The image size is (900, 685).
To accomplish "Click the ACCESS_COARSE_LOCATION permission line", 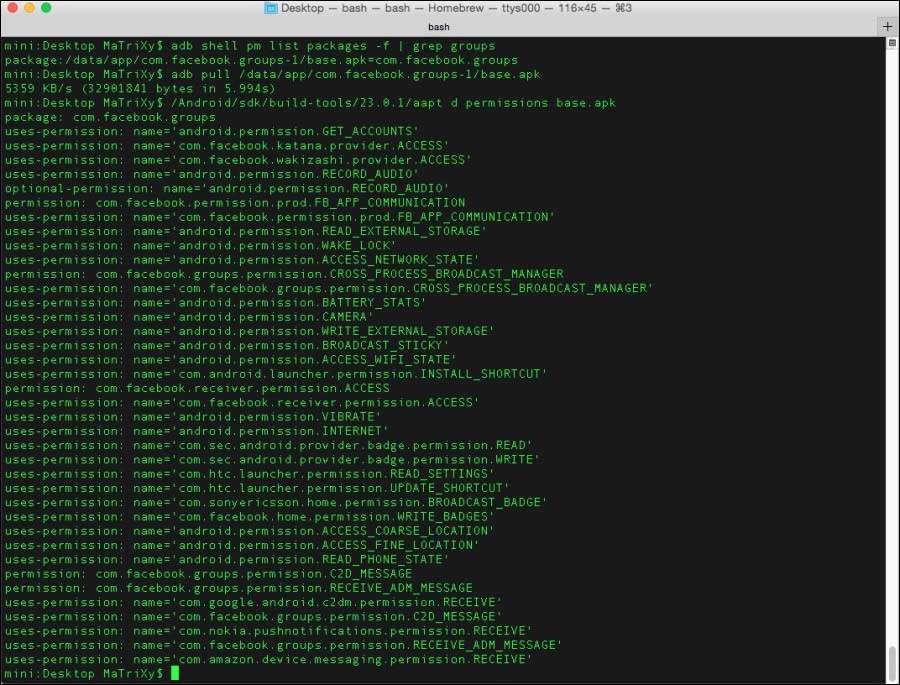I will click(x=249, y=531).
